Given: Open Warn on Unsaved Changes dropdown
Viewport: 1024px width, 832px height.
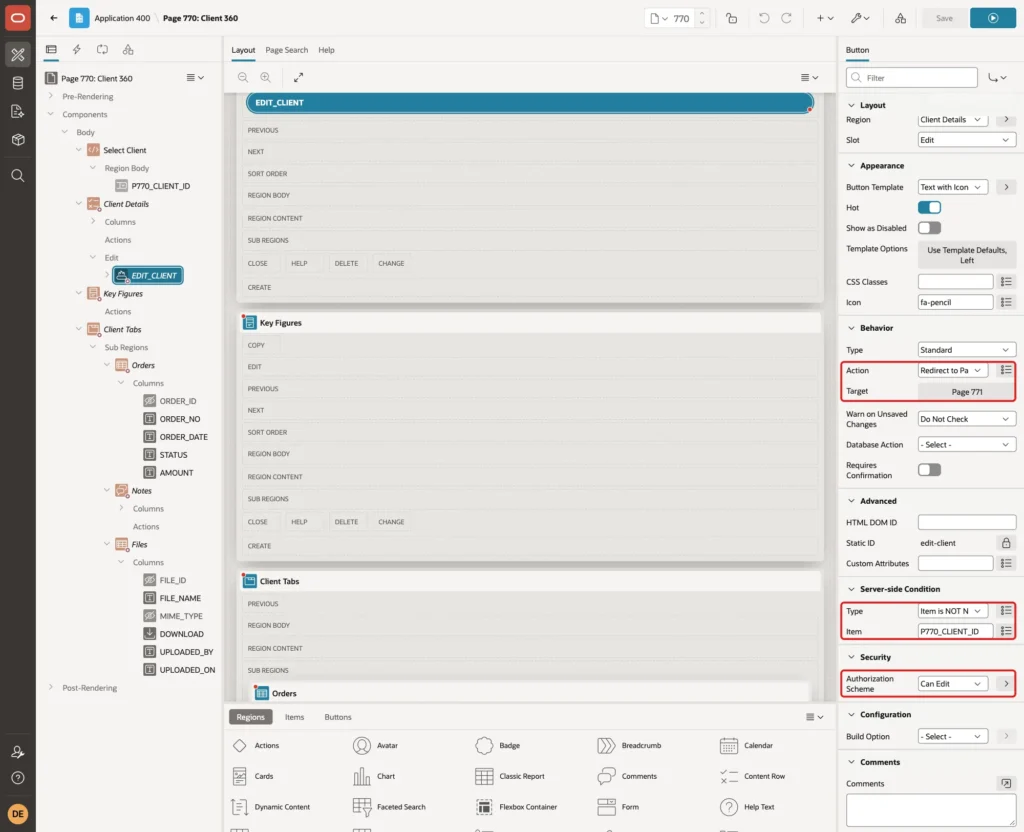Looking at the screenshot, I should tap(967, 419).
